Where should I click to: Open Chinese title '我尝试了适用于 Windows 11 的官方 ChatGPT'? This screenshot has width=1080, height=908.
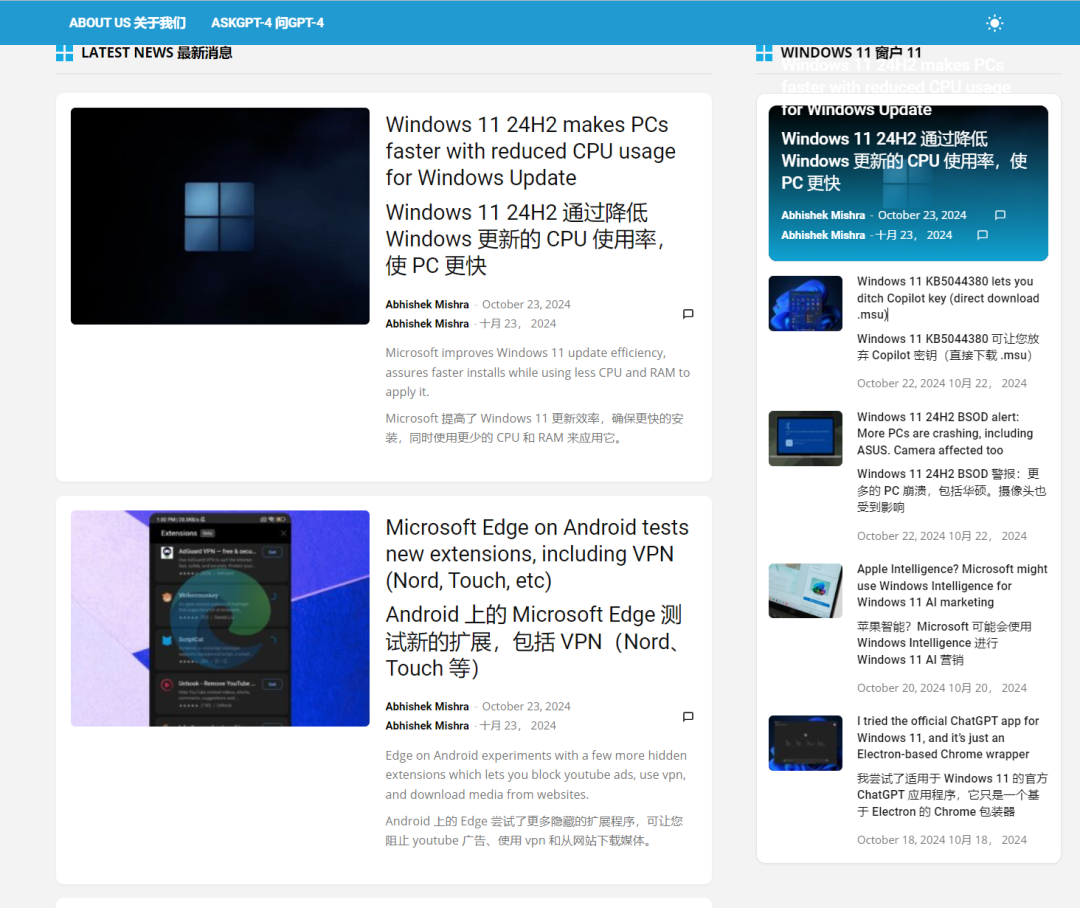(x=952, y=795)
